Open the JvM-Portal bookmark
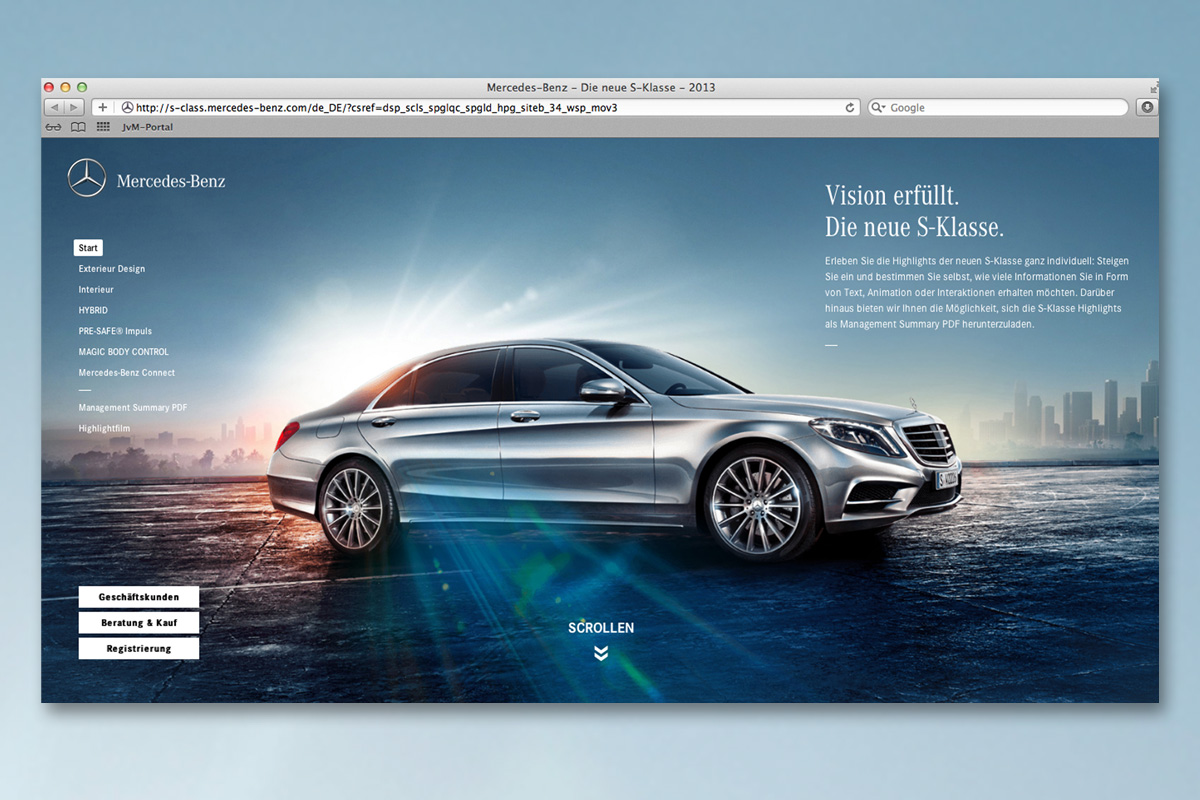The width and height of the screenshot is (1200, 800). 147,127
